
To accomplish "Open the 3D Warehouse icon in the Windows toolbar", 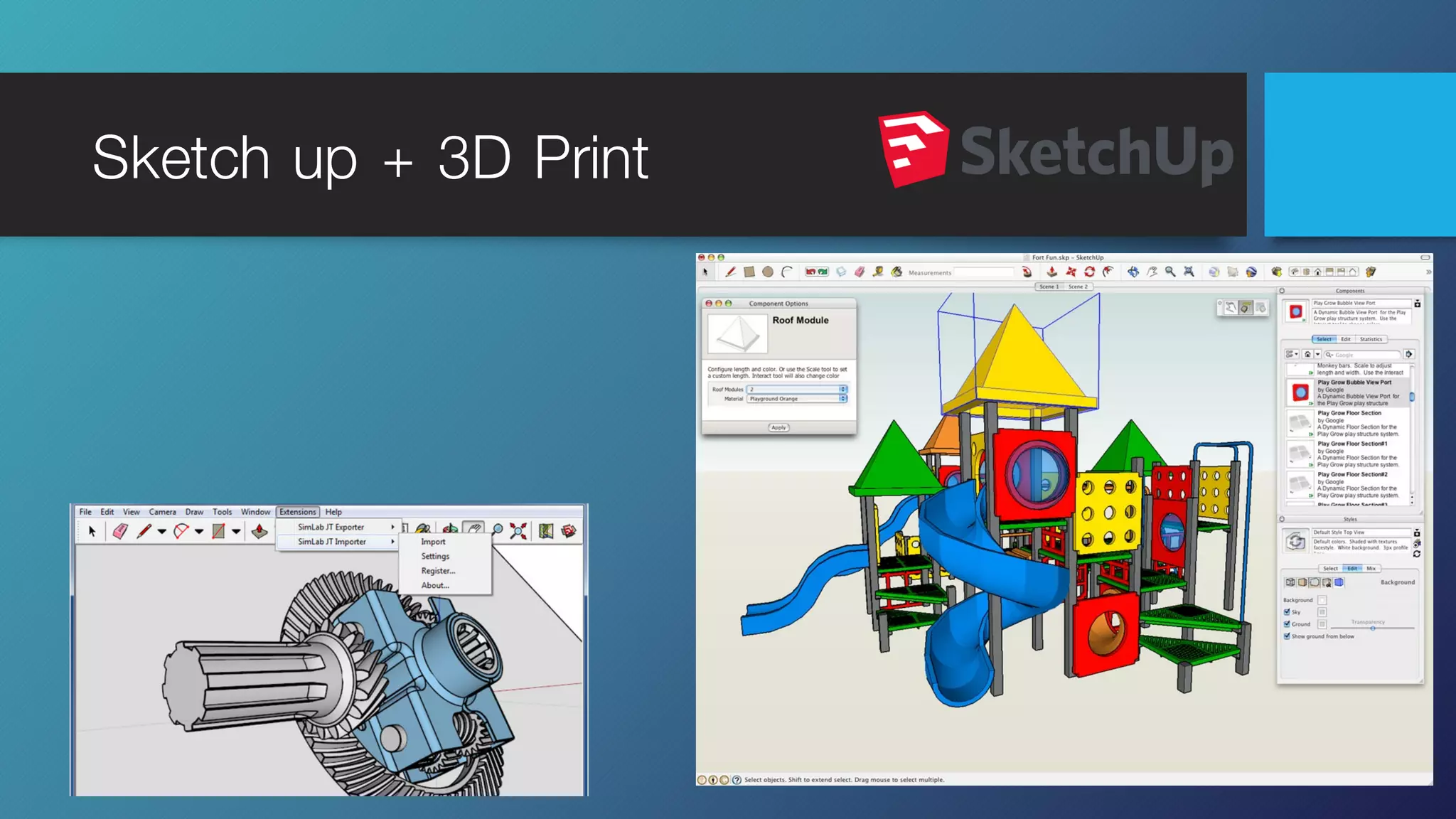I will click(568, 530).
